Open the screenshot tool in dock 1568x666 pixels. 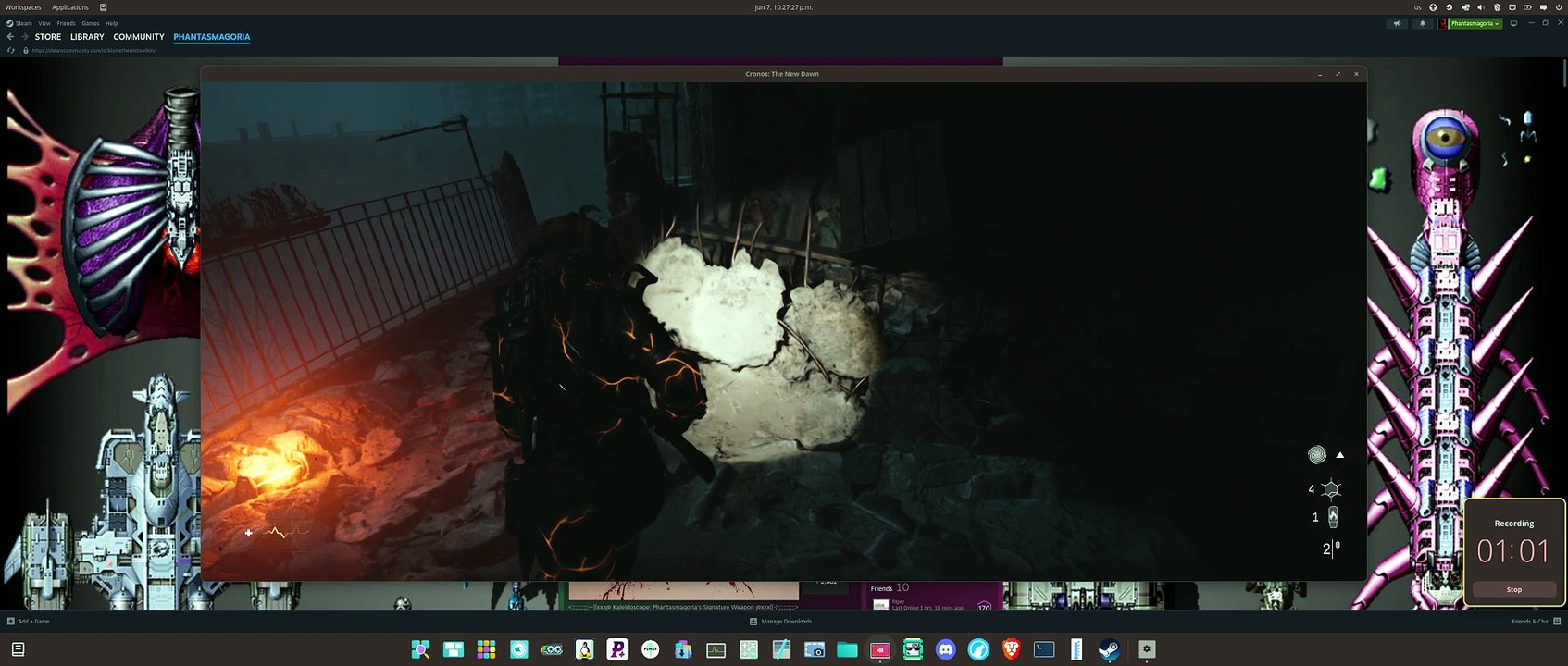coord(815,649)
